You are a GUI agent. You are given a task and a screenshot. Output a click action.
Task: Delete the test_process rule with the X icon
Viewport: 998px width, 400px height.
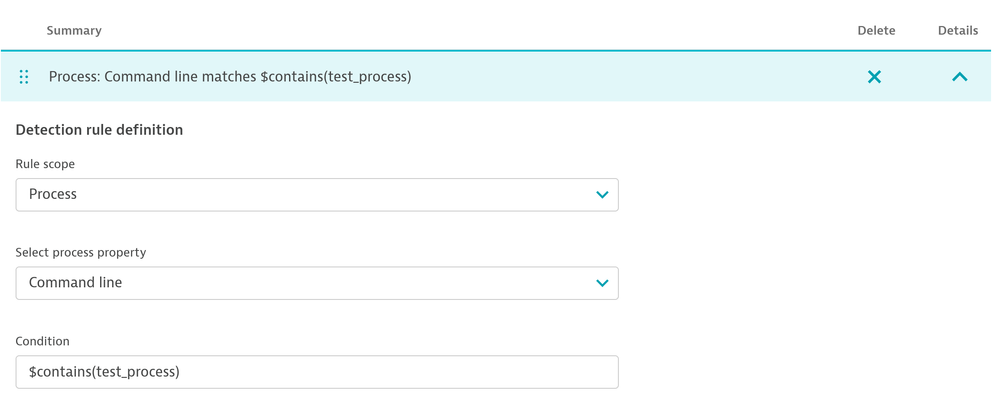874,77
